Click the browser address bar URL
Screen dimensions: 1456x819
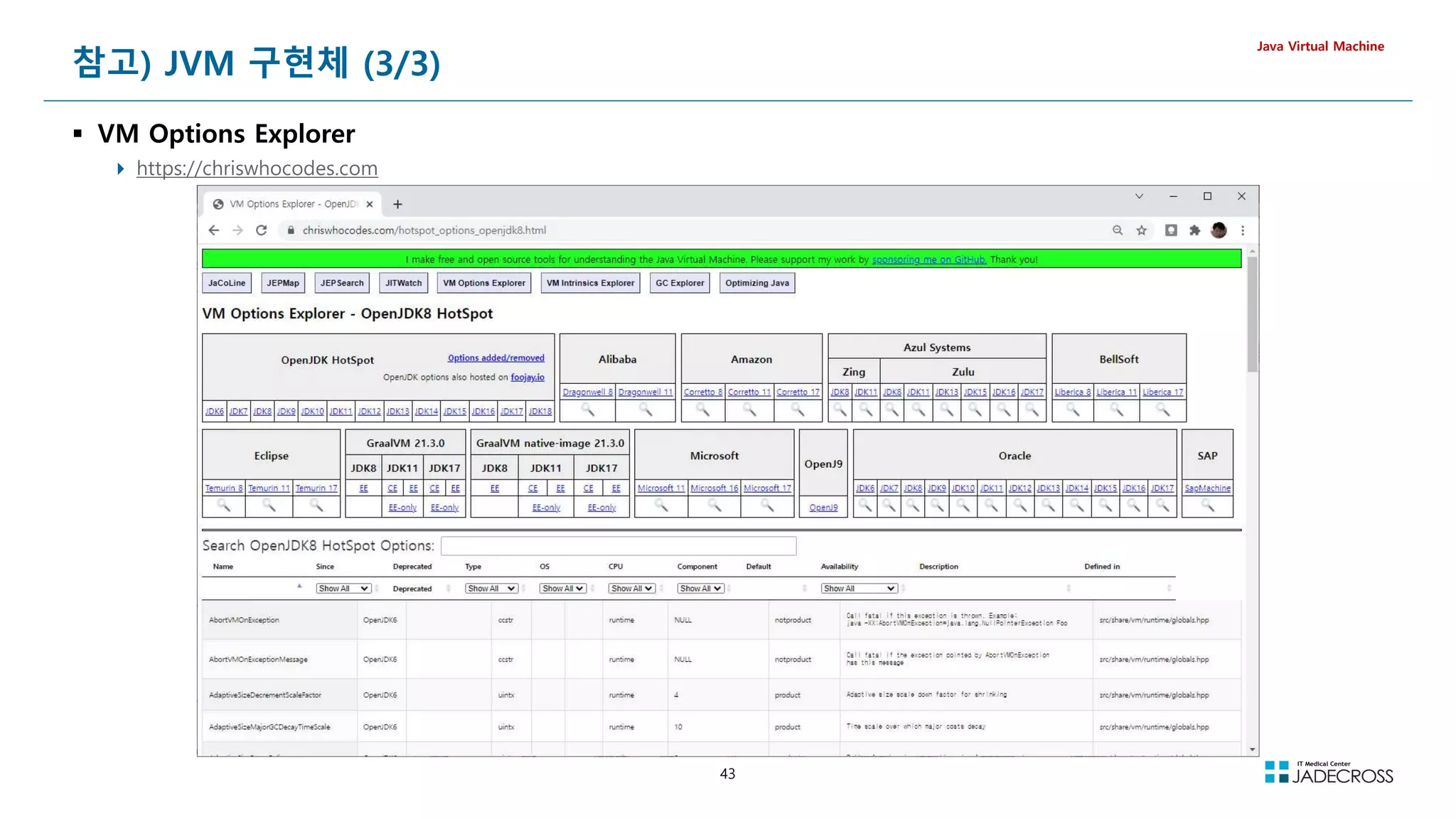[424, 230]
